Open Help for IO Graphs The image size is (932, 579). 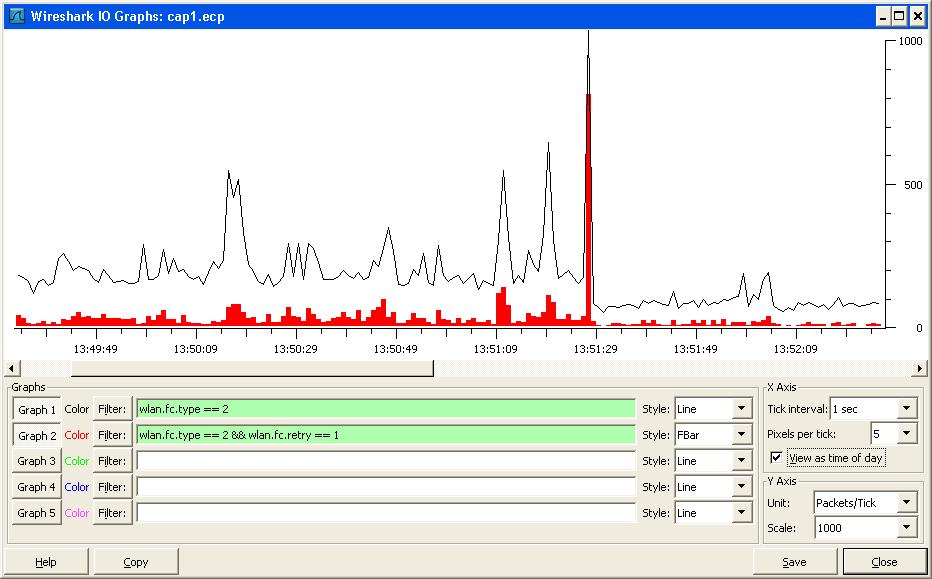tap(47, 561)
